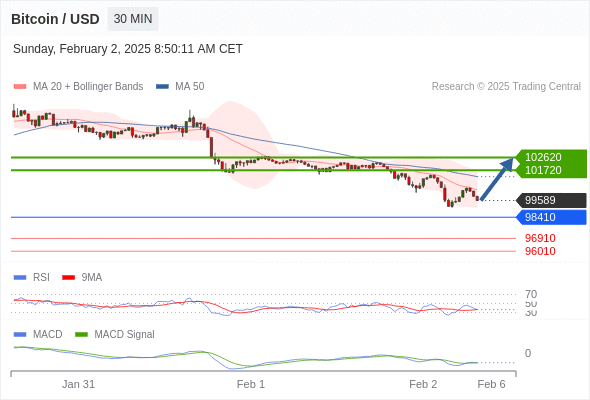
Task: Click the MACD Signal green legend swatch
Action: (x=81, y=335)
